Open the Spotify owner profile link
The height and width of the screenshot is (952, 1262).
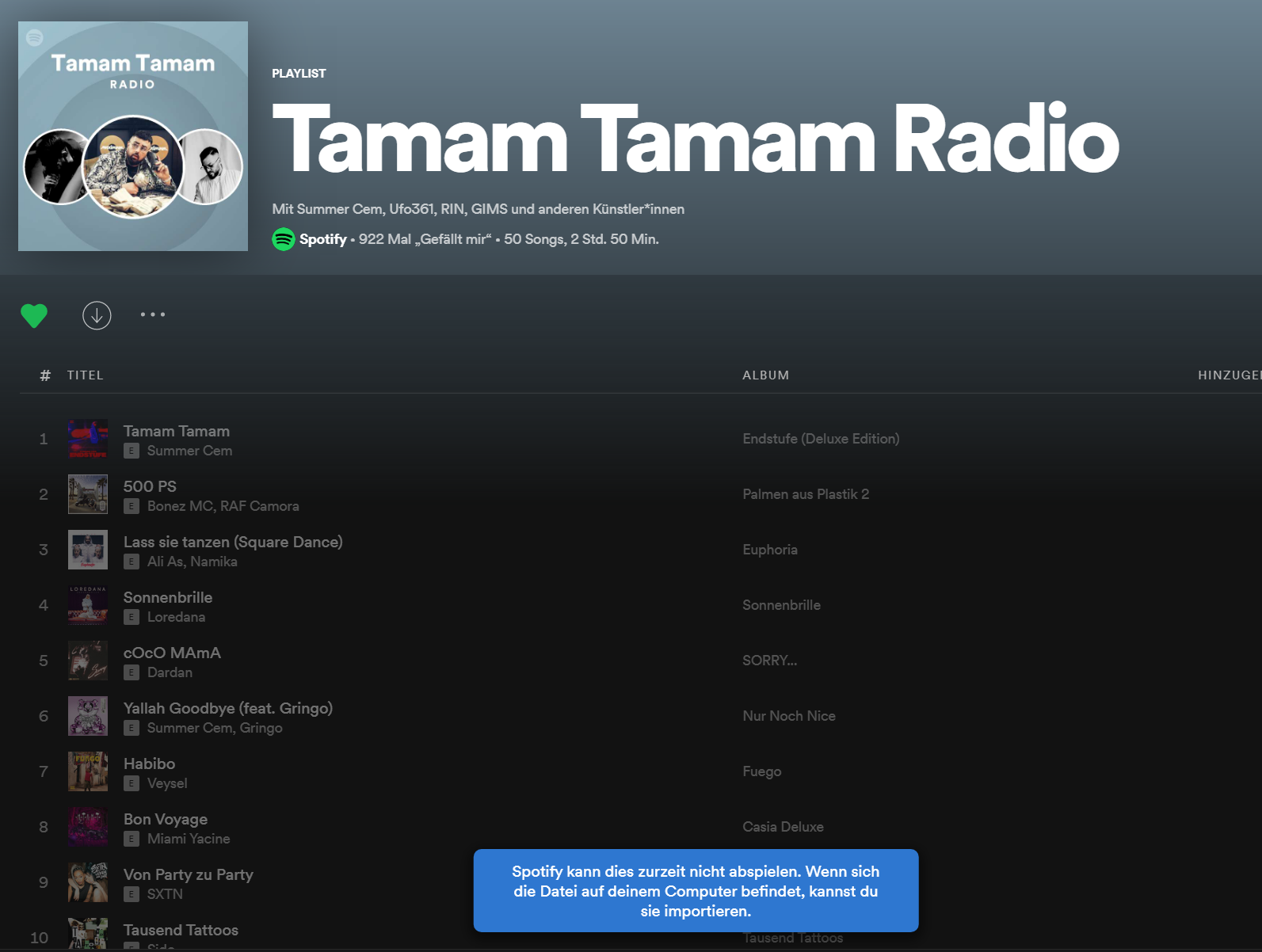(x=322, y=239)
